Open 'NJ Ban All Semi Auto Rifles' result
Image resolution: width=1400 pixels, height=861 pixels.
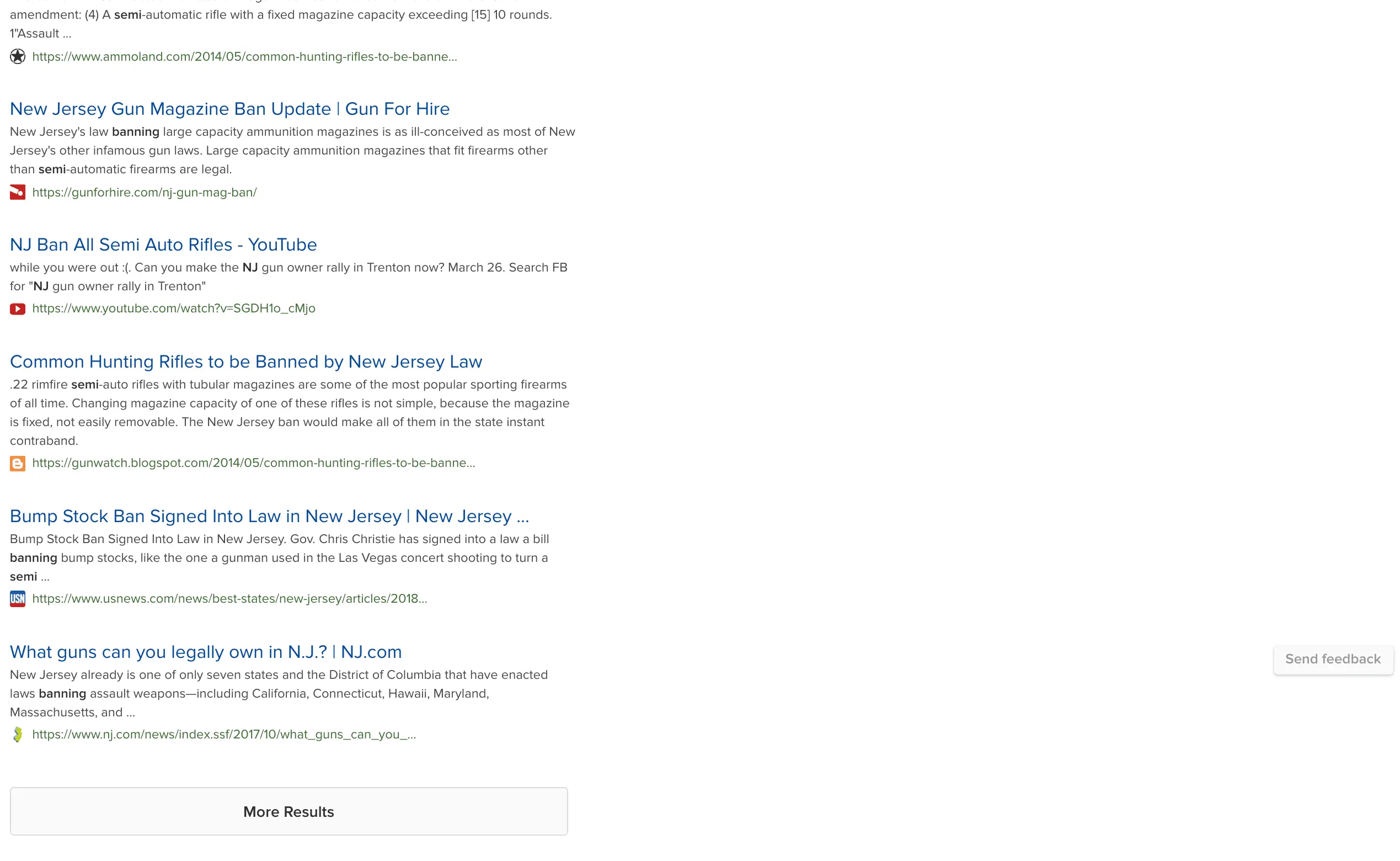[x=163, y=245]
